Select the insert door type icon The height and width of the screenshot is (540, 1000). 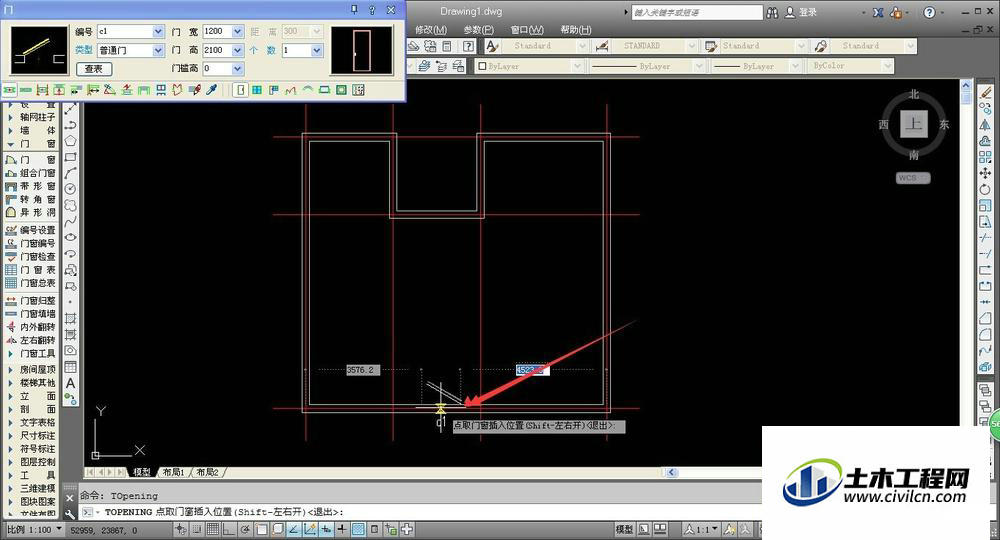[240, 90]
